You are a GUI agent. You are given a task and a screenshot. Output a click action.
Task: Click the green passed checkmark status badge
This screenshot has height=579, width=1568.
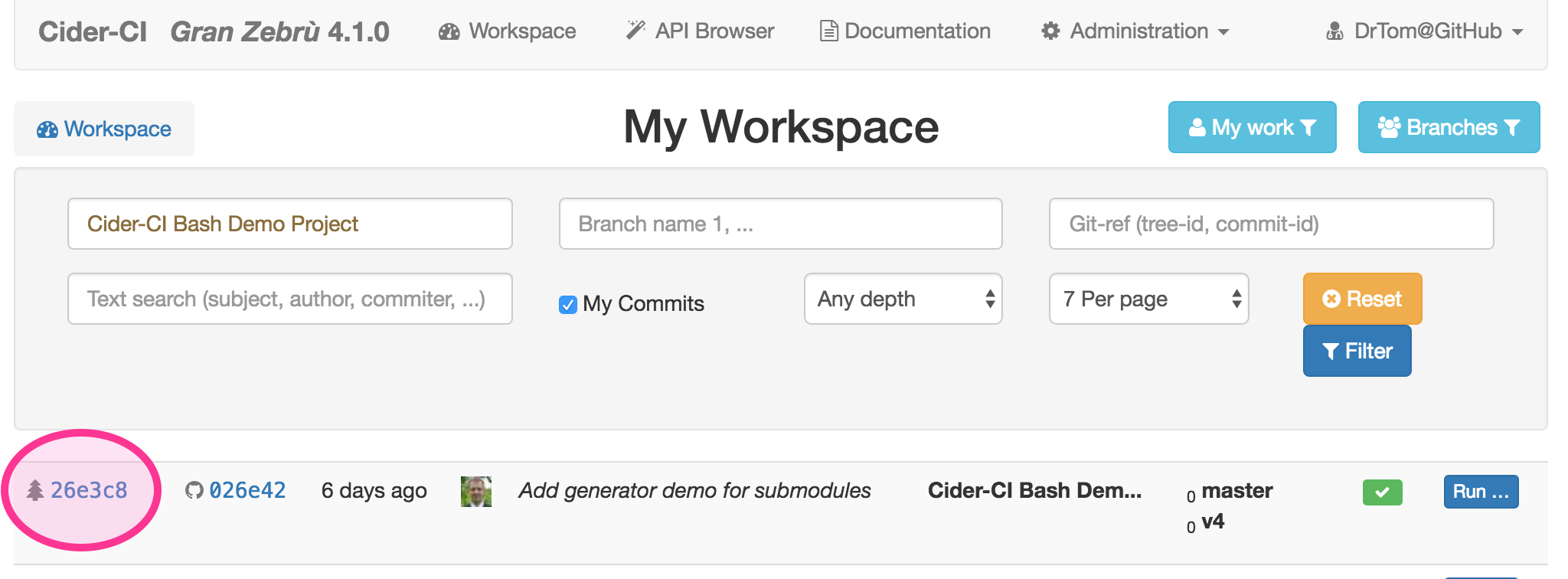1383,492
